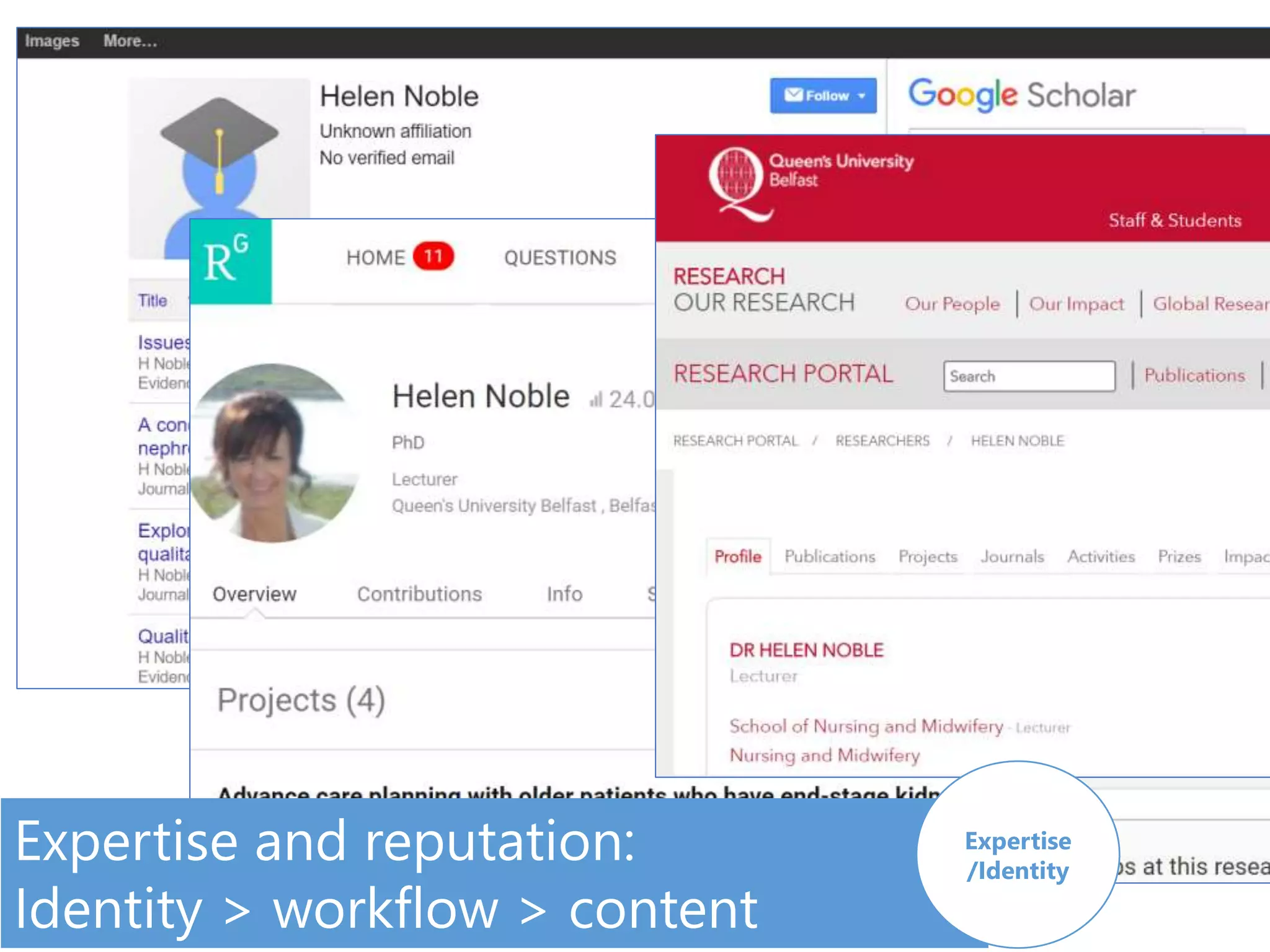Open the ResearchGate Info tab

coord(564,594)
